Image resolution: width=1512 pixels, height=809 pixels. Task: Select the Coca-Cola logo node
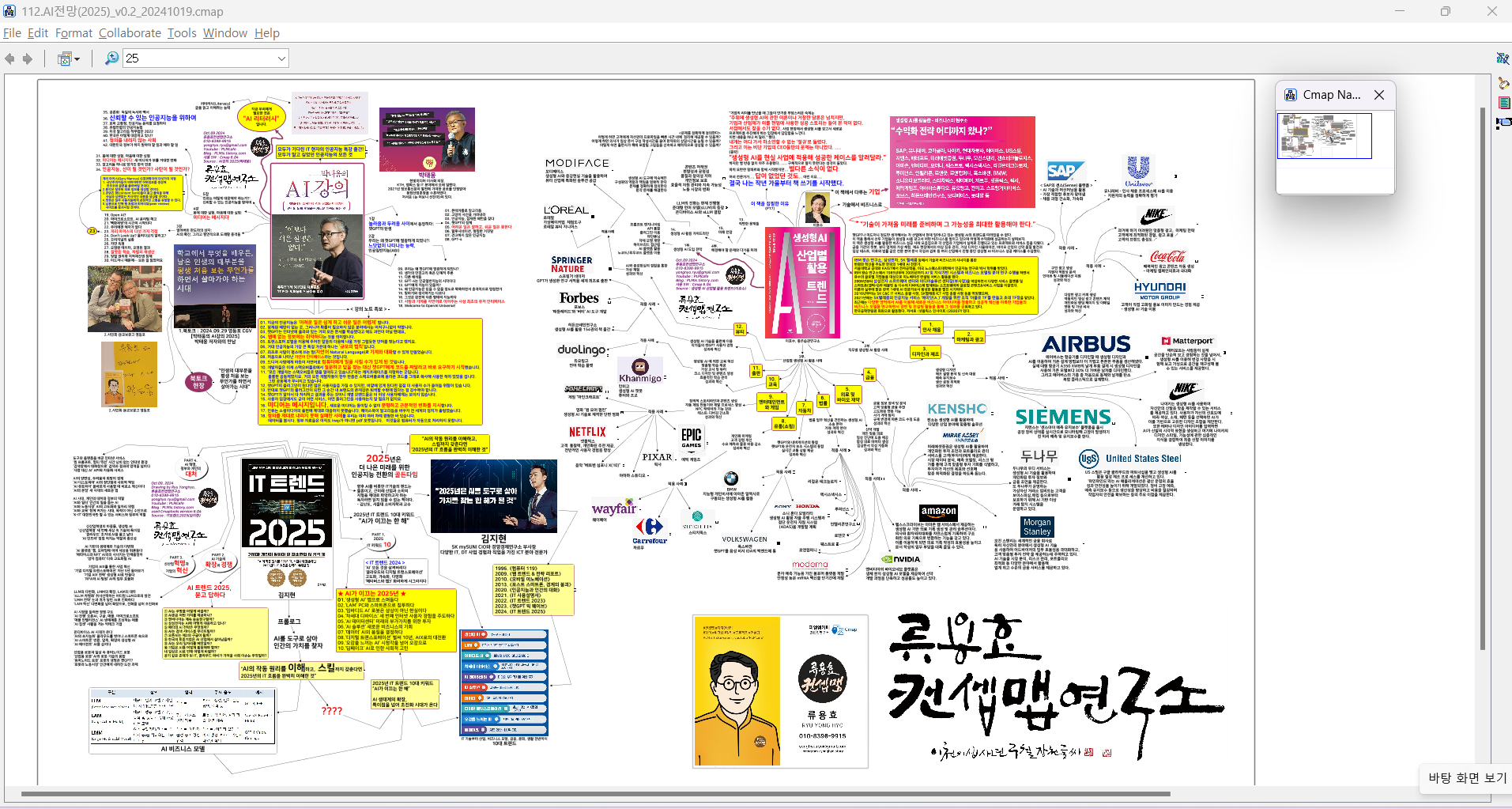coord(1167,256)
